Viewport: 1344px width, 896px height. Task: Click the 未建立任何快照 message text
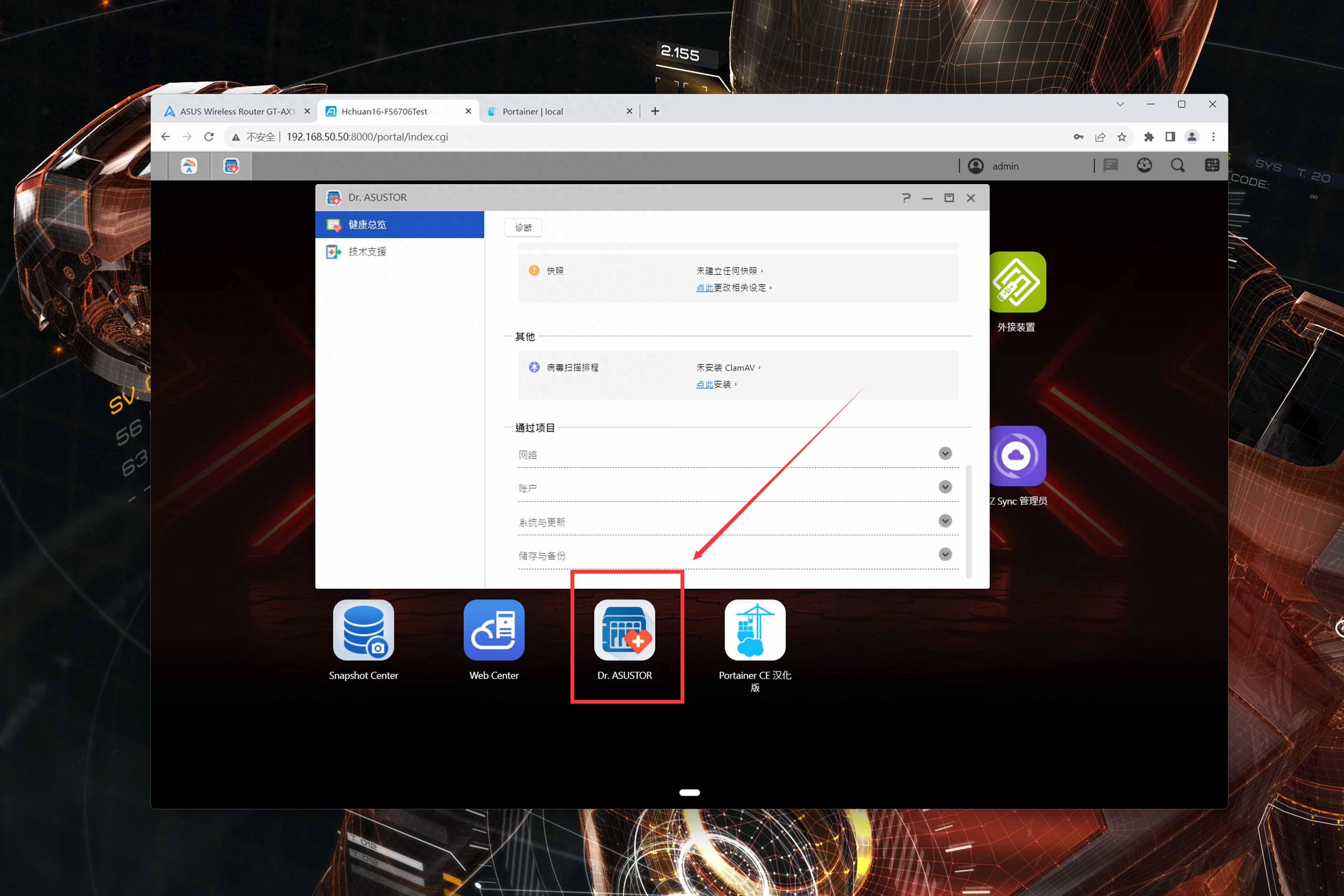tap(729, 271)
